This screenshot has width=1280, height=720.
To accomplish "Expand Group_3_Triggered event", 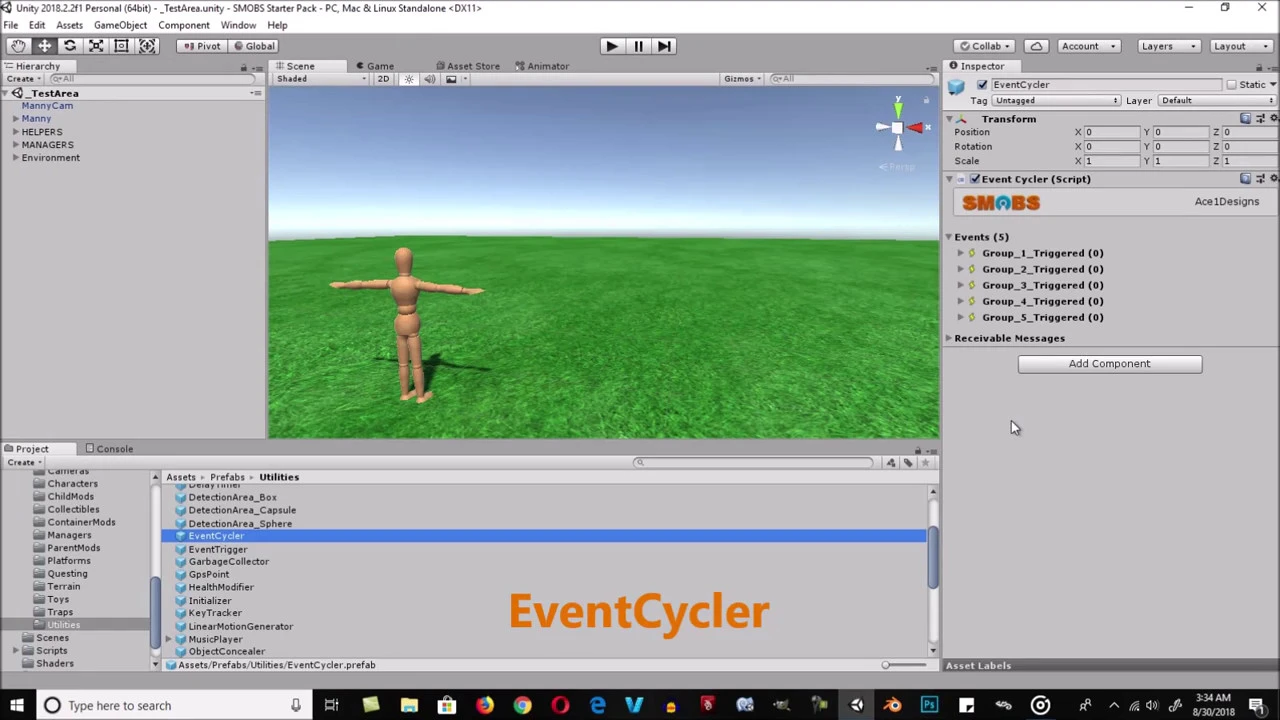I will [x=961, y=286].
